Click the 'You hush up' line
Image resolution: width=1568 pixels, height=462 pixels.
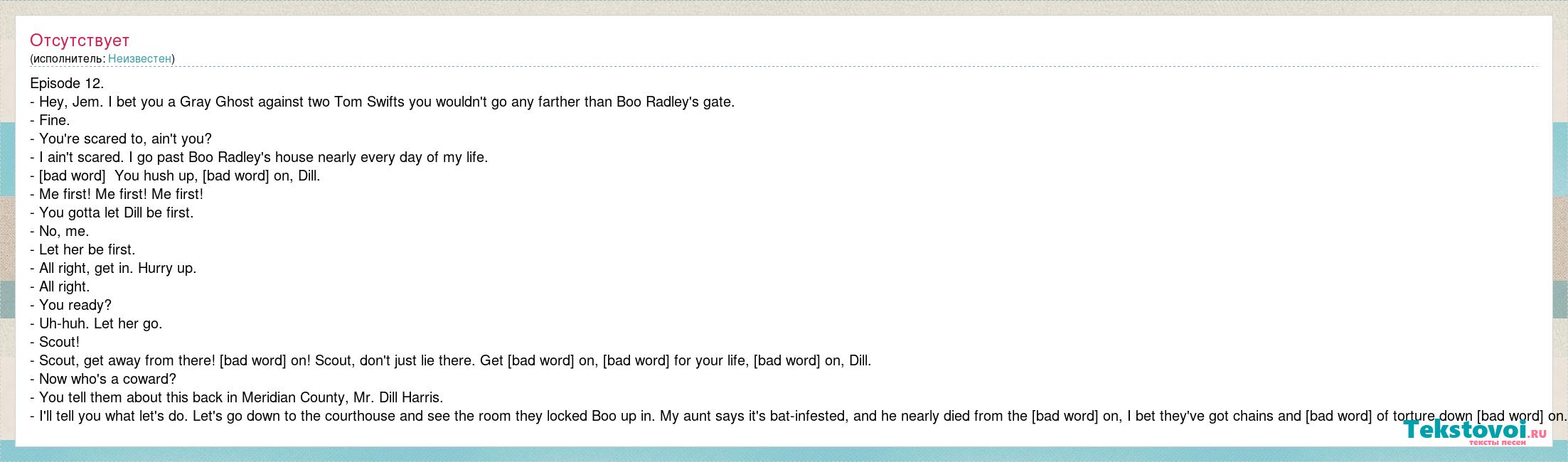tap(175, 176)
